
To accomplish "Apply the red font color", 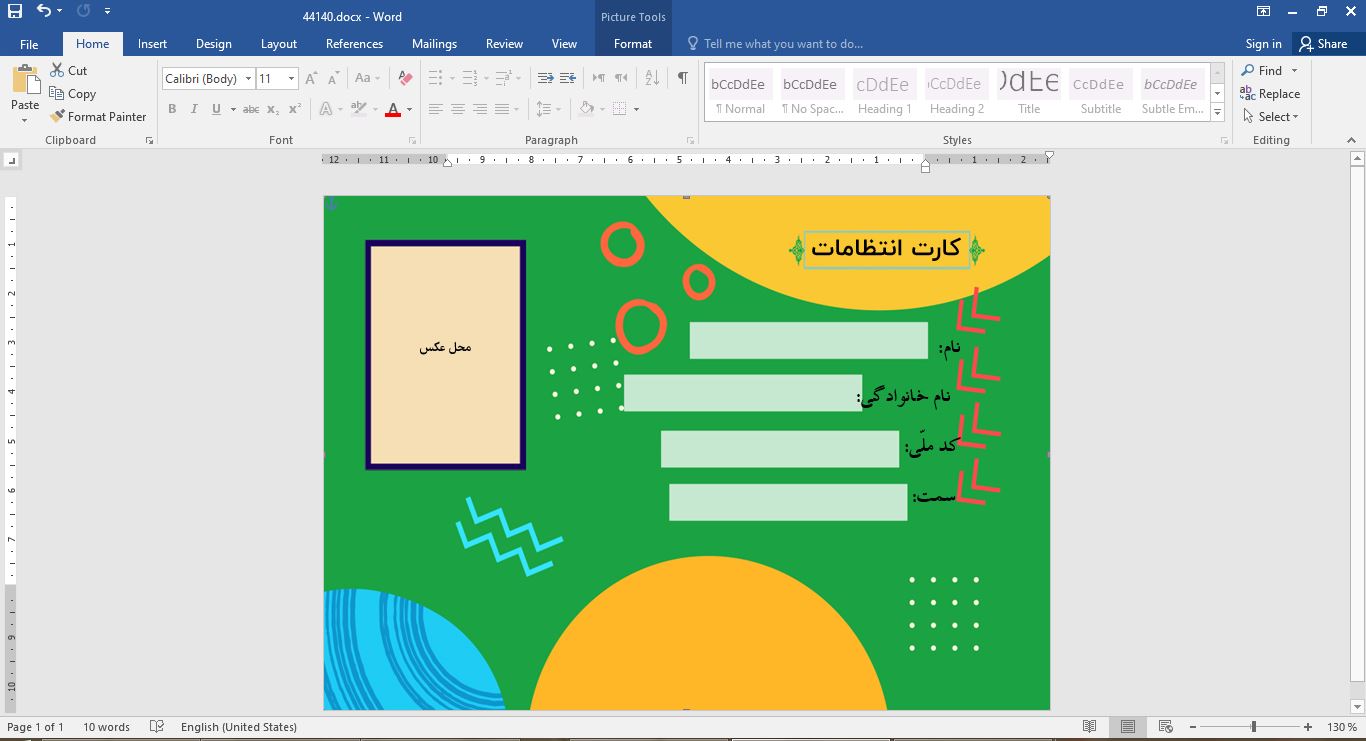I will click(393, 109).
